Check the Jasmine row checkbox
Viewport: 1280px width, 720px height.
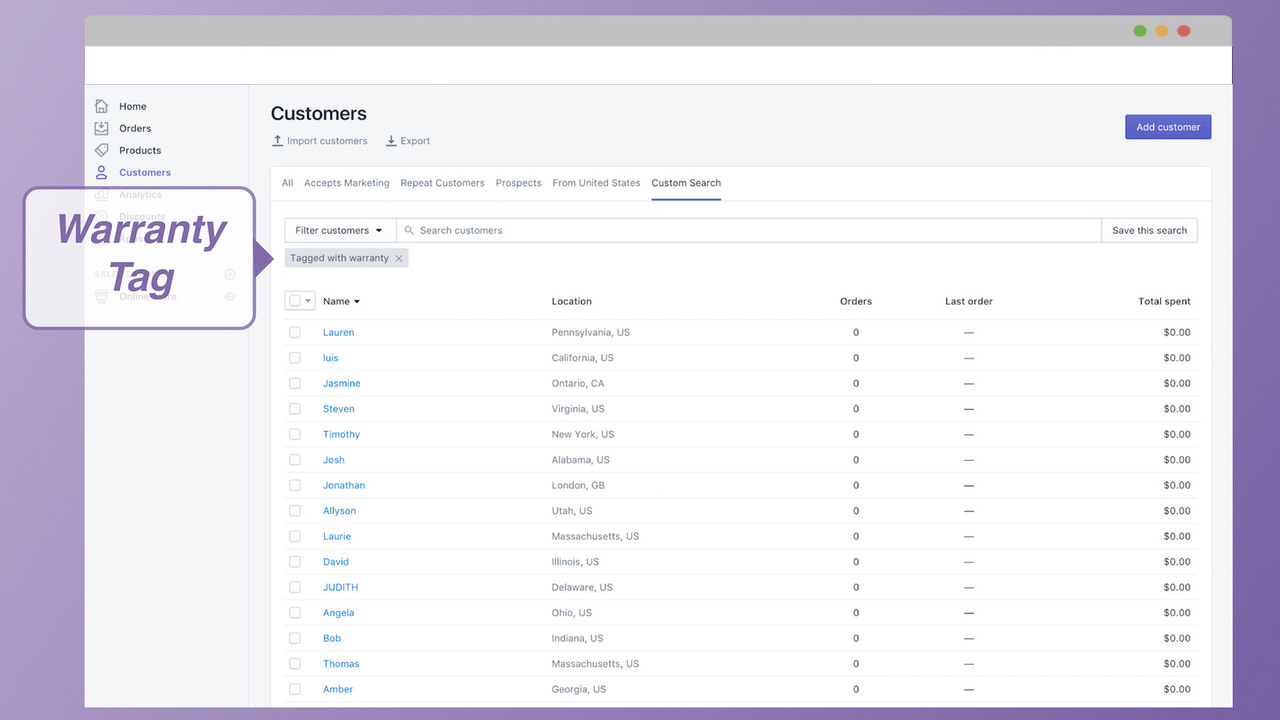point(295,383)
